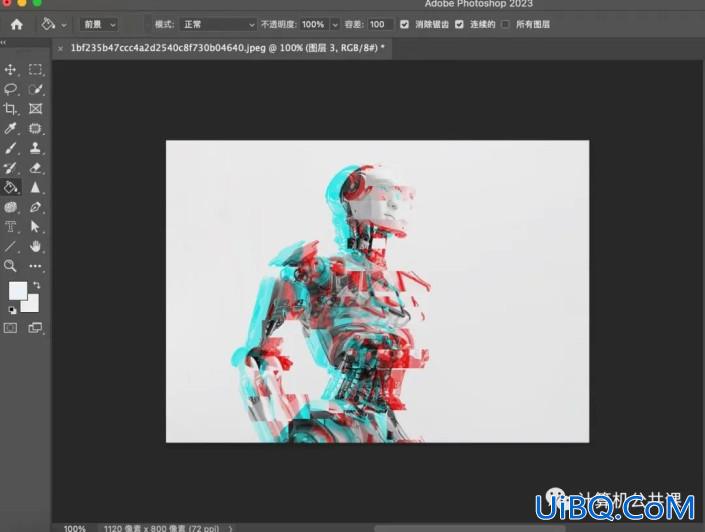
Task: Click the opacity 100% field
Action: (315, 24)
